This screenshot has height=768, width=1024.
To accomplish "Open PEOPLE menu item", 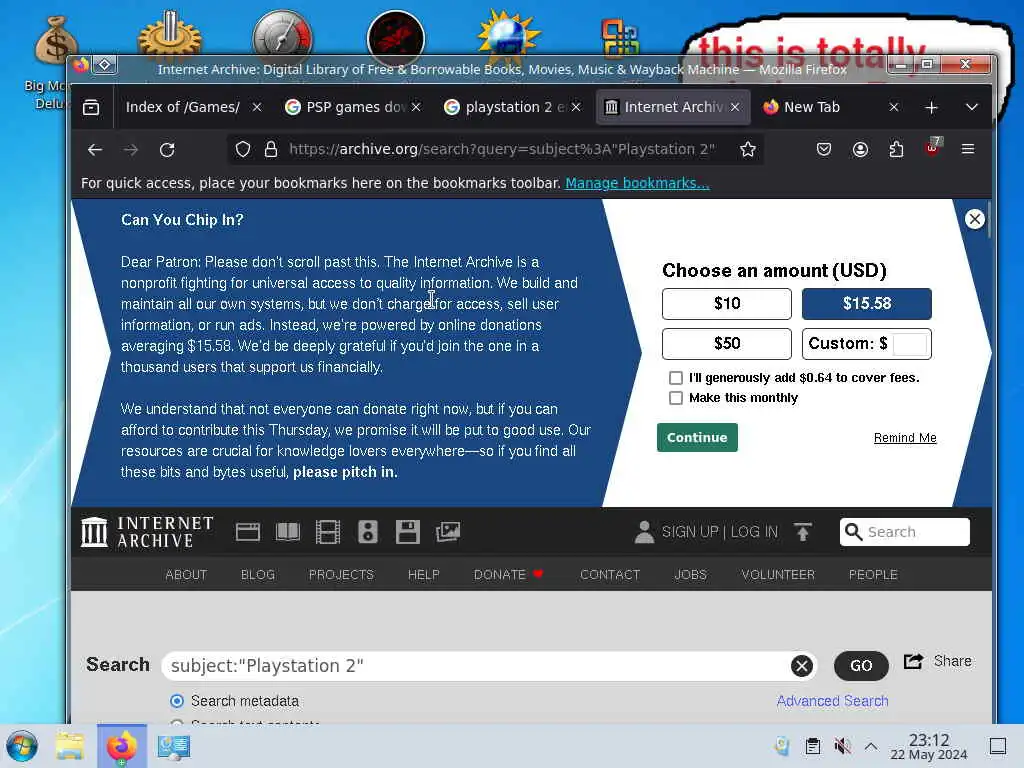I will (x=873, y=575).
